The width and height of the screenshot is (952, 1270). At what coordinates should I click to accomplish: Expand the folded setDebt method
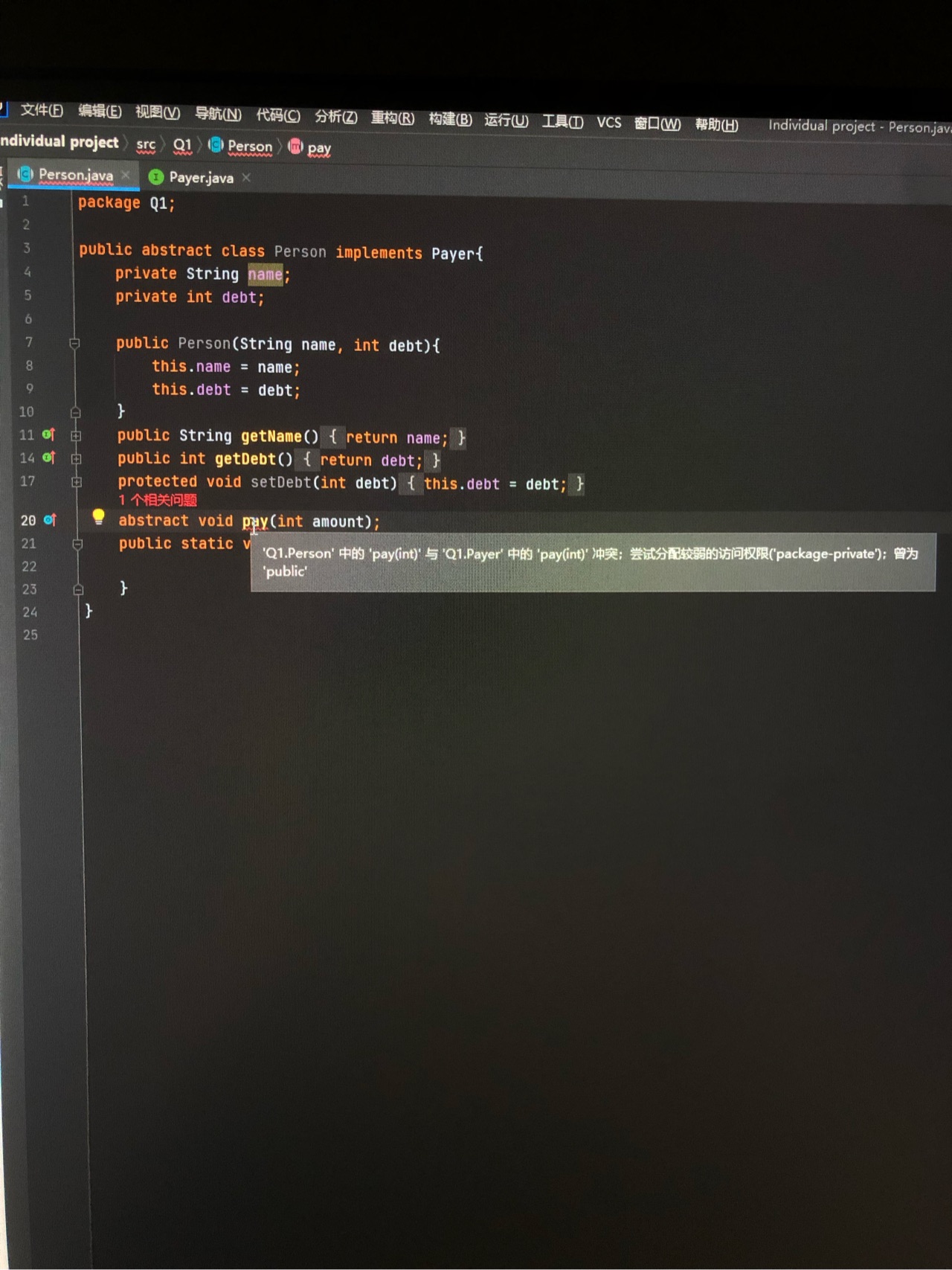click(77, 482)
